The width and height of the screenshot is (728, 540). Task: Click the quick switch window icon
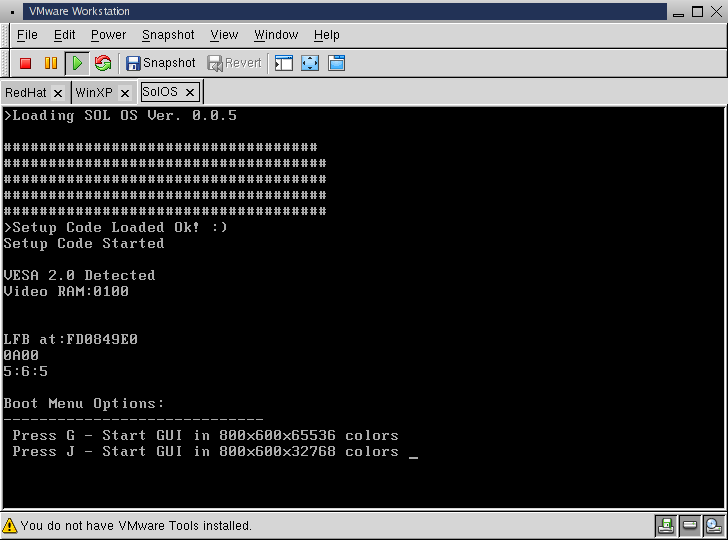coord(336,63)
